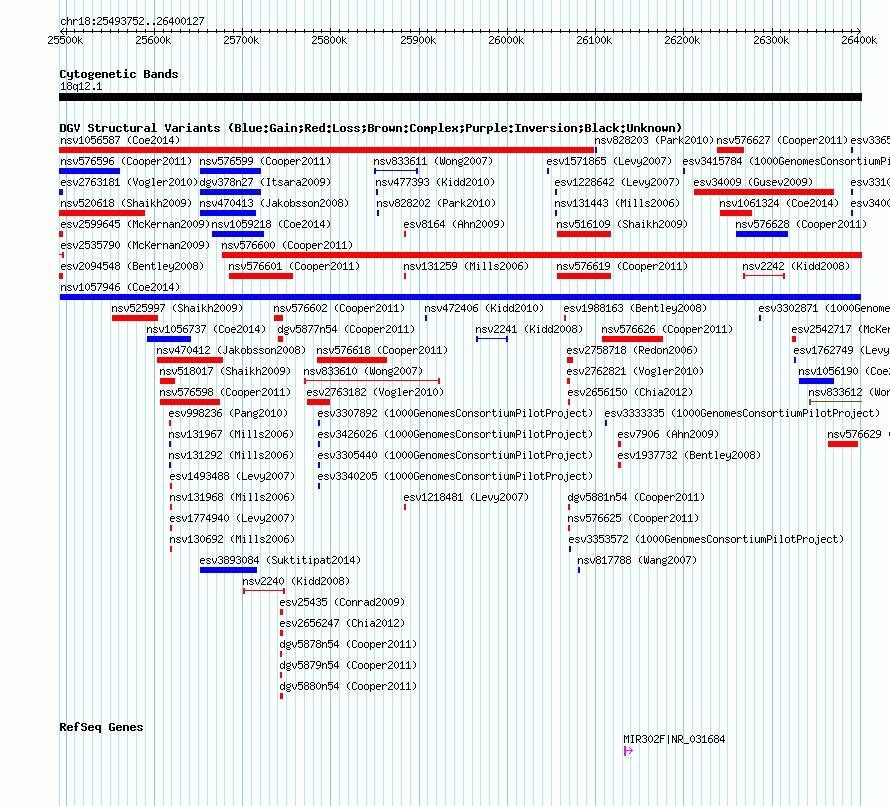Select esv8164 (Ahn2009) label
Viewport: 890px width, 806px height.
coord(454,224)
